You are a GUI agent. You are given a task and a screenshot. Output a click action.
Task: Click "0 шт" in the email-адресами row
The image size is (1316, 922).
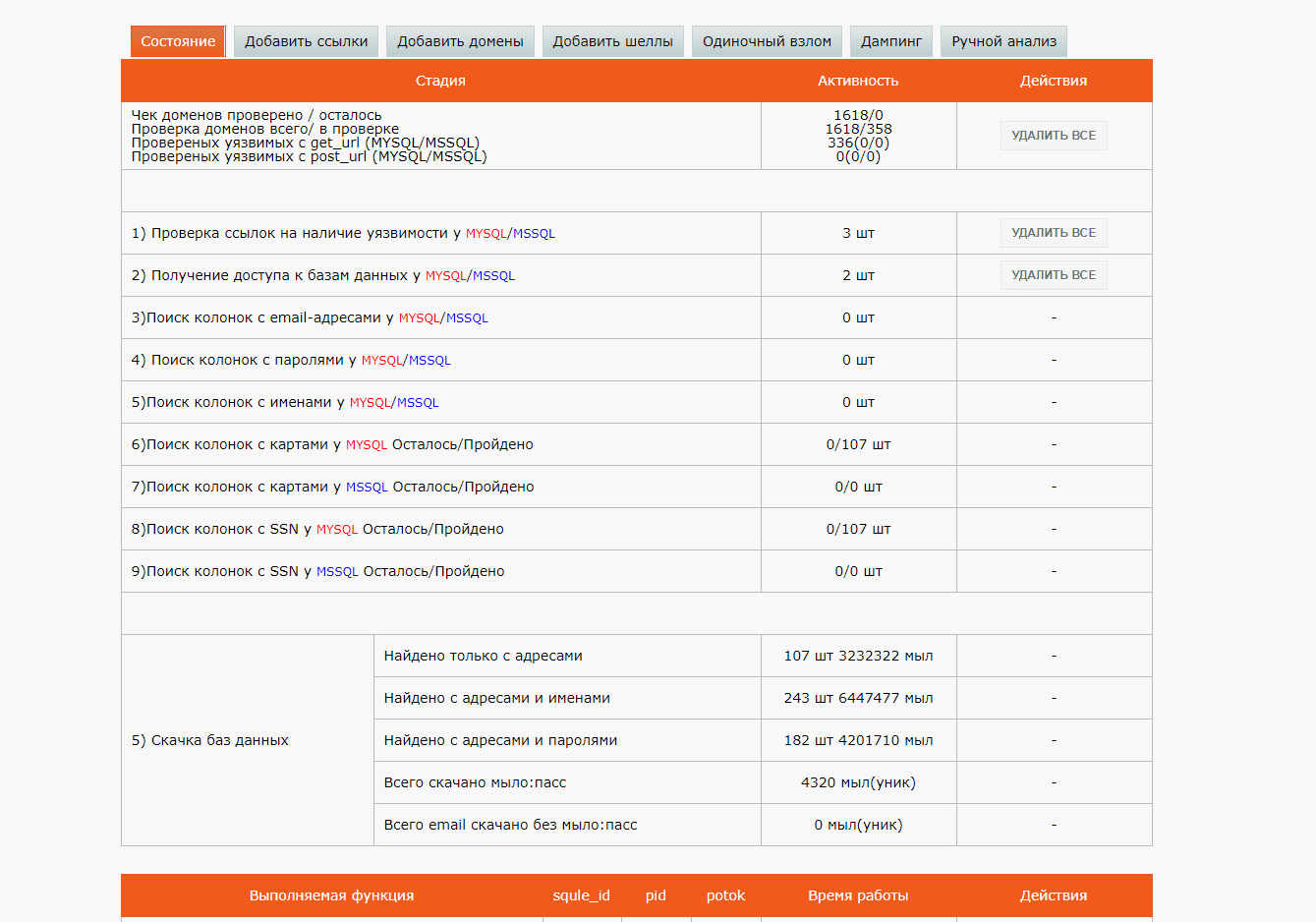[x=858, y=317]
